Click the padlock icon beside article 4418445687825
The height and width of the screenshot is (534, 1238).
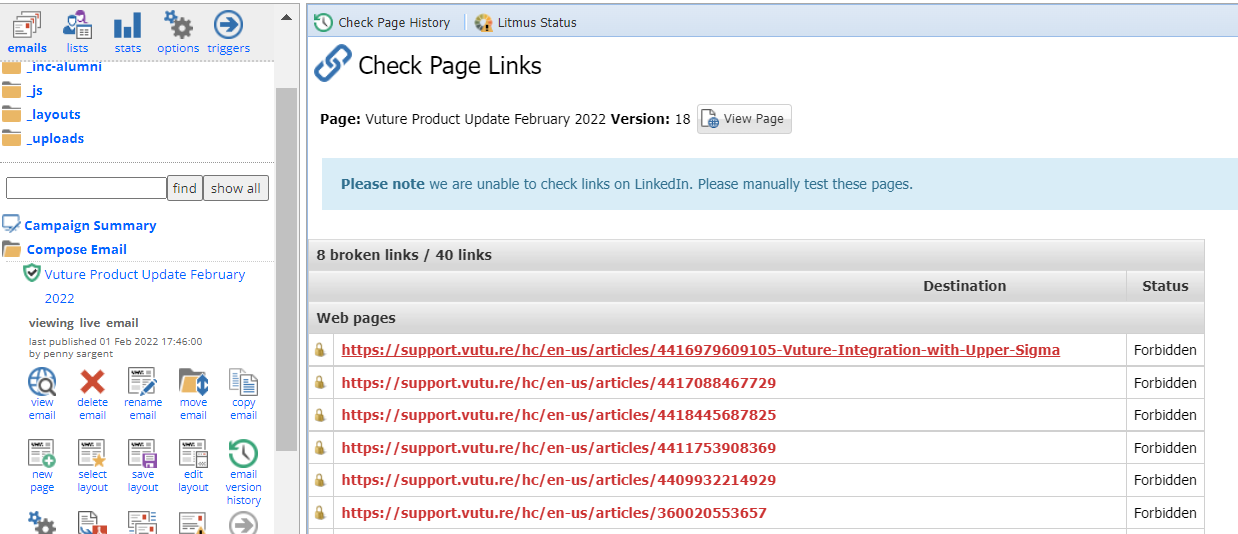(x=320, y=414)
